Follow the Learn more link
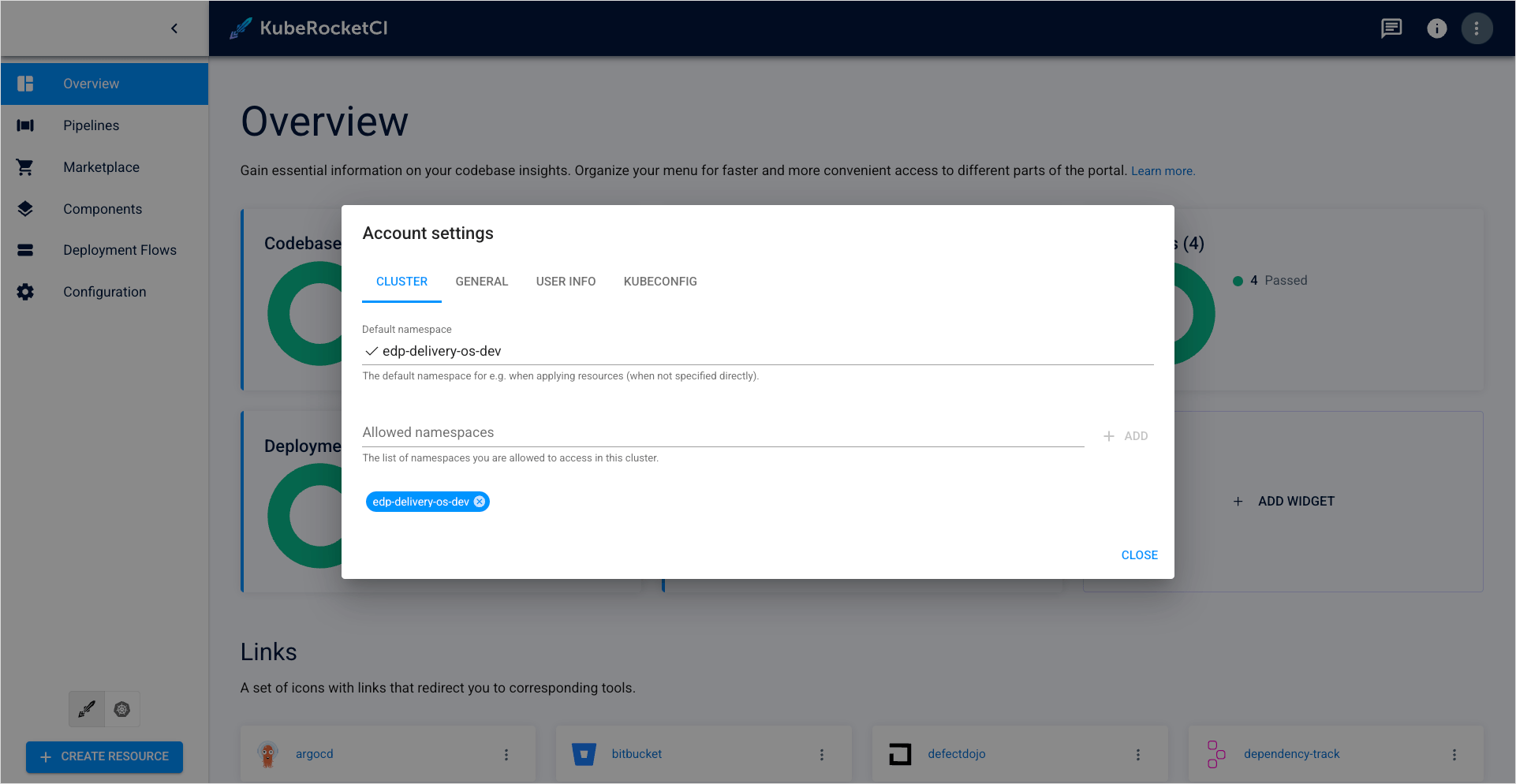 (x=1163, y=171)
